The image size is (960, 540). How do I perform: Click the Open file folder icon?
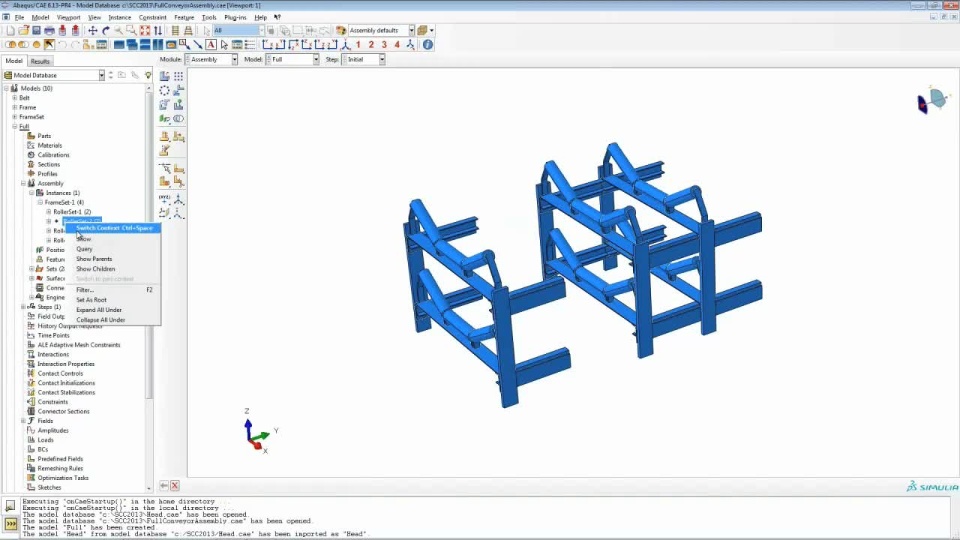[x=23, y=31]
